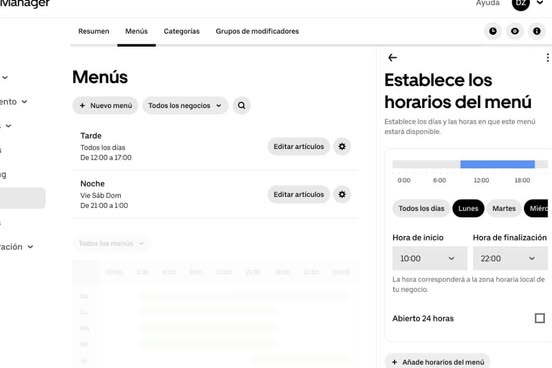Toggle the Lunes day chip
The width and height of the screenshot is (552, 368).
pos(468,208)
